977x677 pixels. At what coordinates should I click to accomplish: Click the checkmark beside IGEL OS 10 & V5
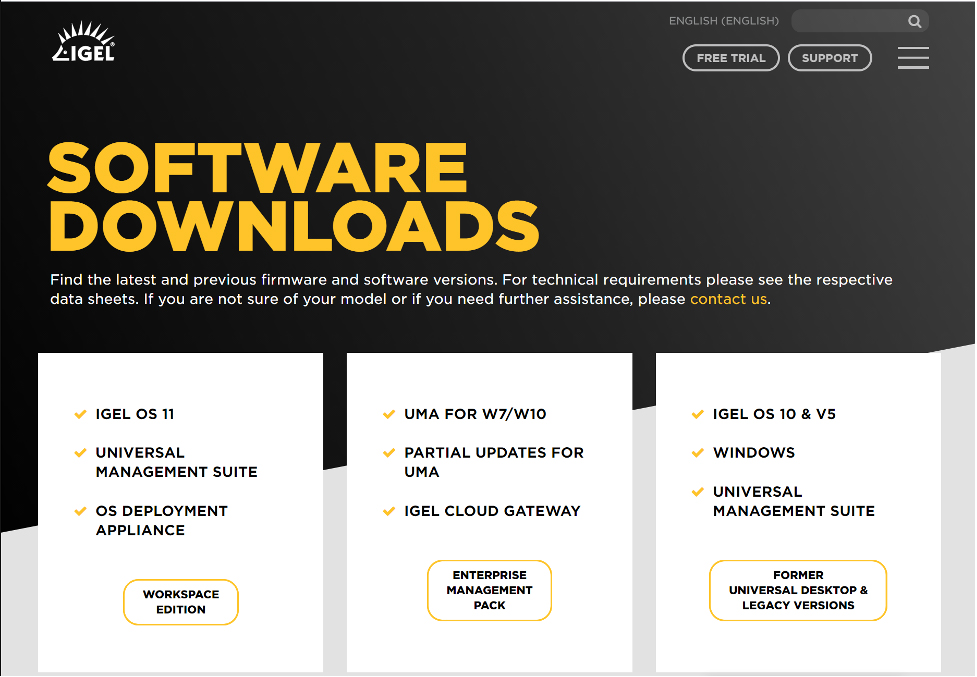pyautogui.click(x=698, y=414)
